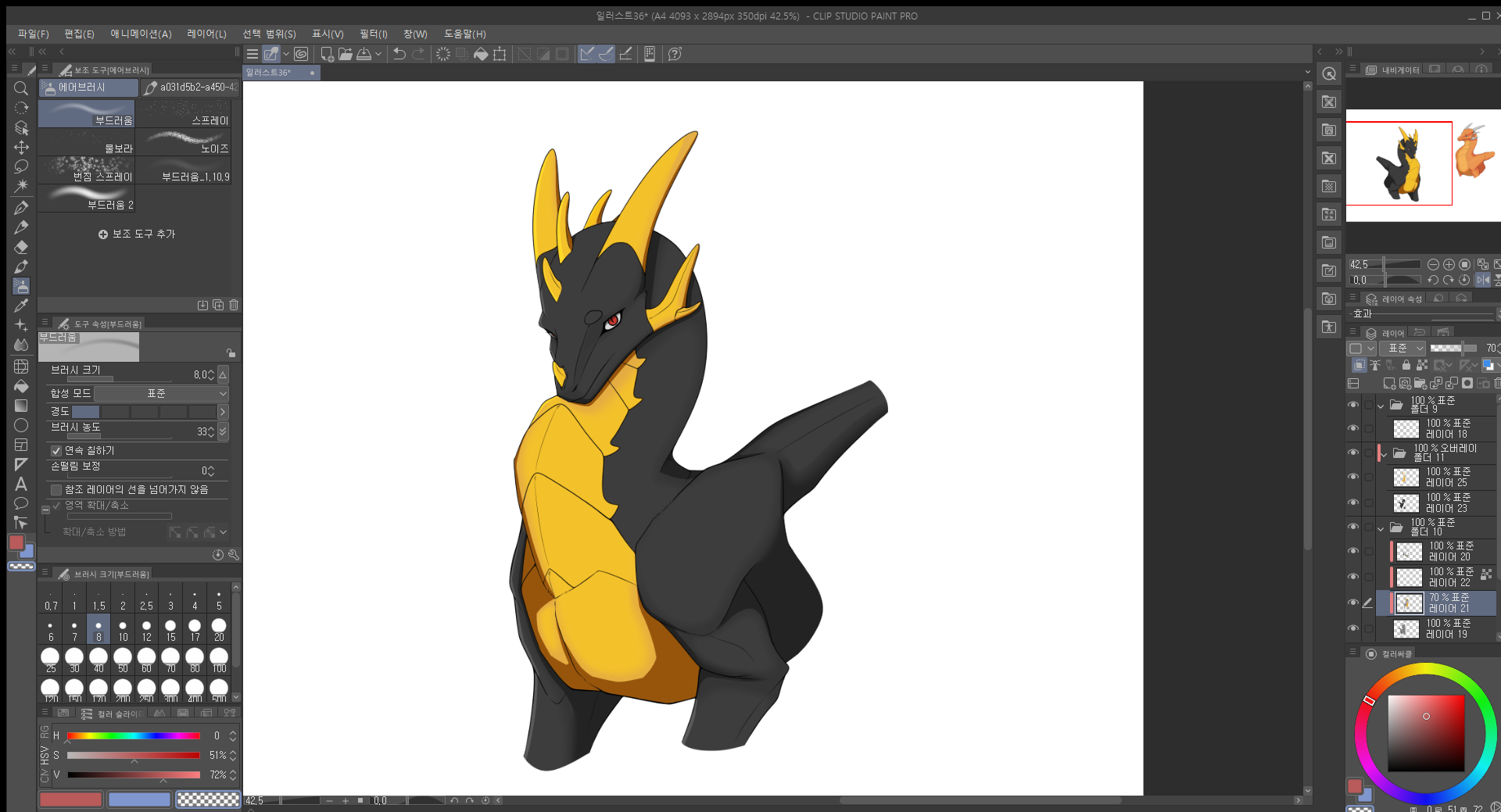This screenshot has height=812, width=1501.
Task: Hide 레이어 19 using eye icon
Action: point(1353,628)
